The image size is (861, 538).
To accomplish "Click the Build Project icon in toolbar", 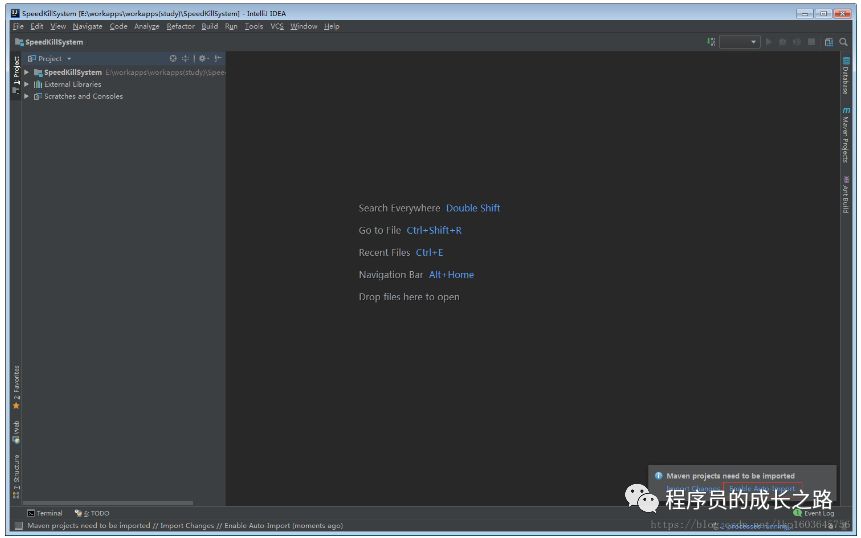I will point(711,42).
